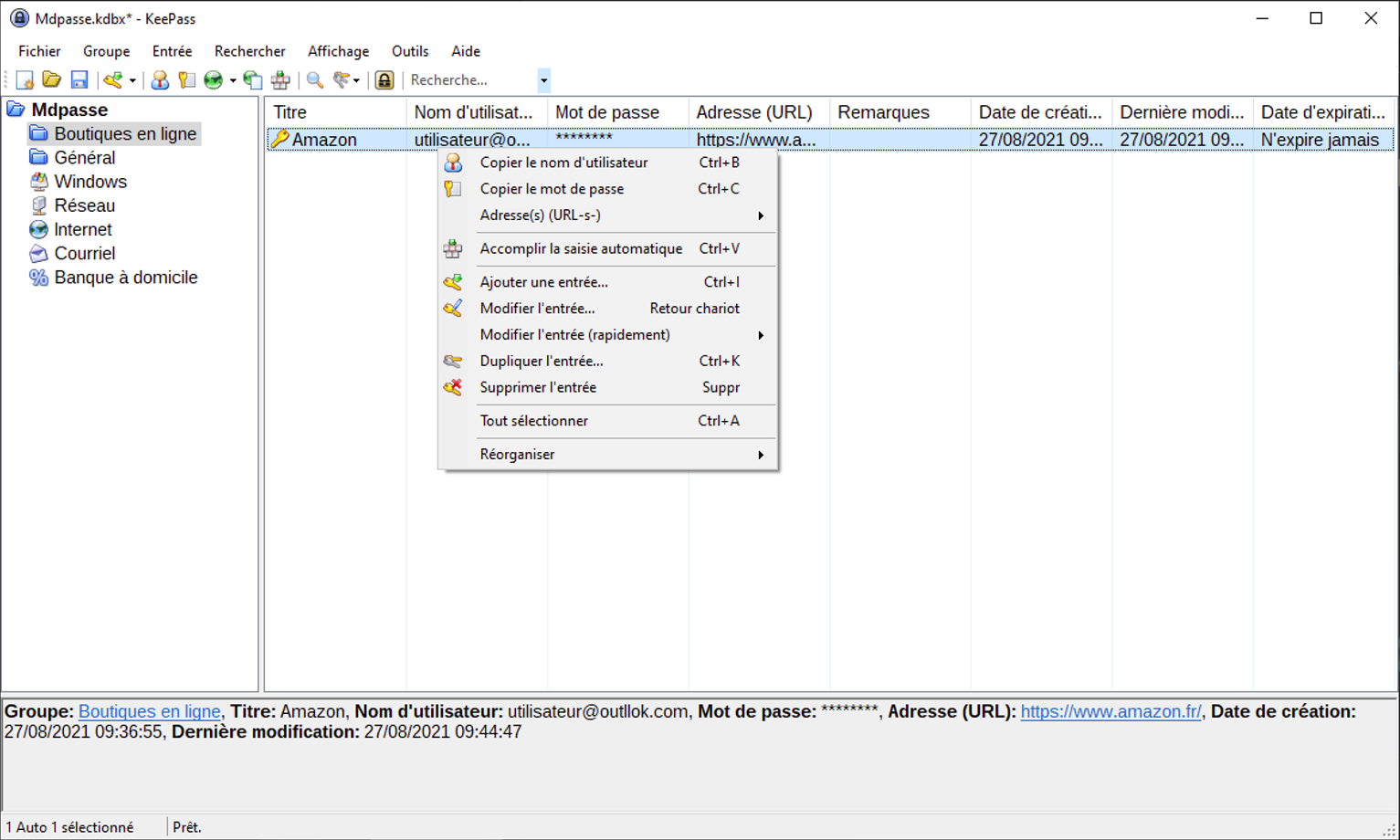Screen dimensions: 1400x840
Task: Select the Mdpasse root group
Action: click(x=69, y=110)
